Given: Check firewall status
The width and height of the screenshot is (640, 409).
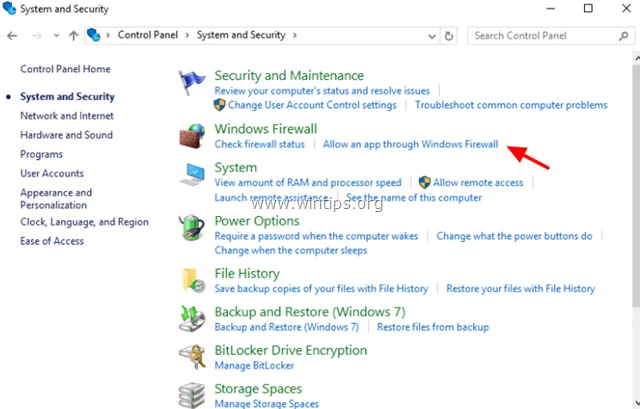Looking at the screenshot, I should click(260, 144).
